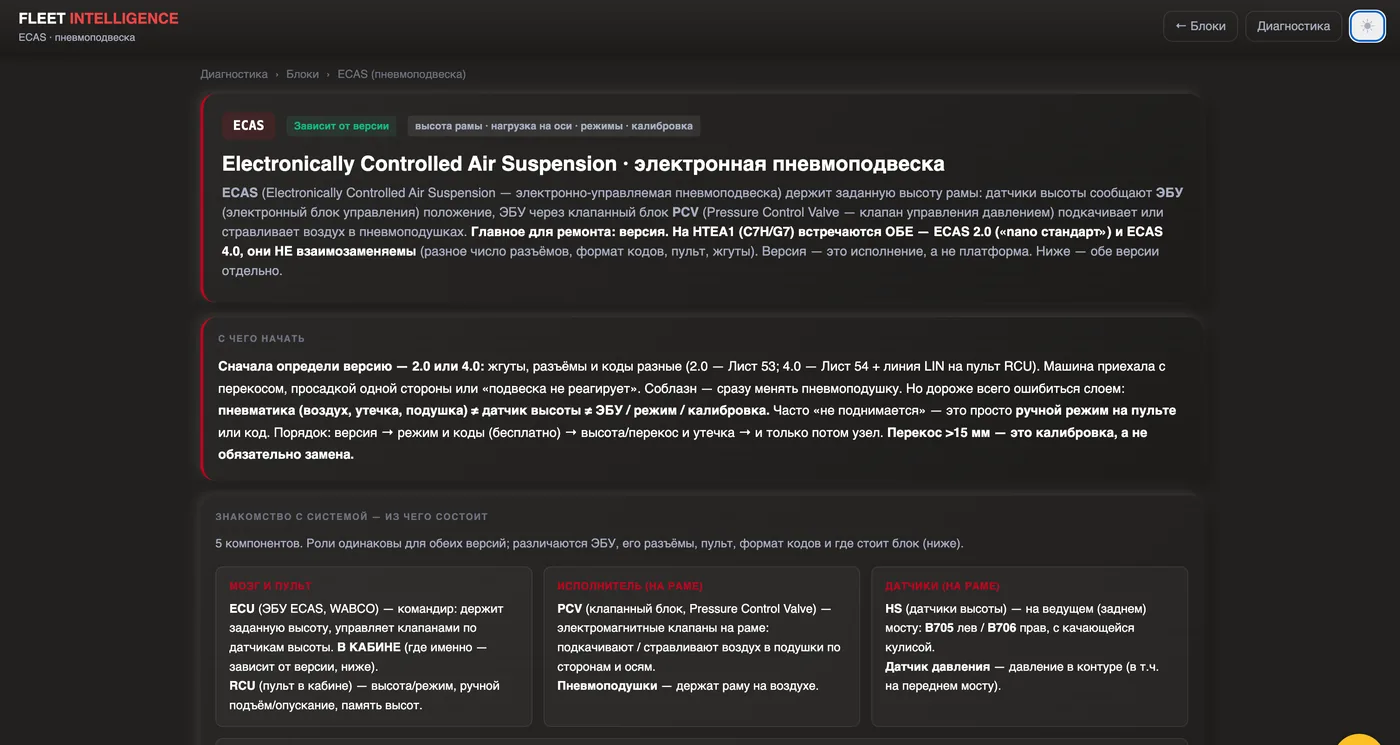Click the red ECAS badge

pos(248,126)
